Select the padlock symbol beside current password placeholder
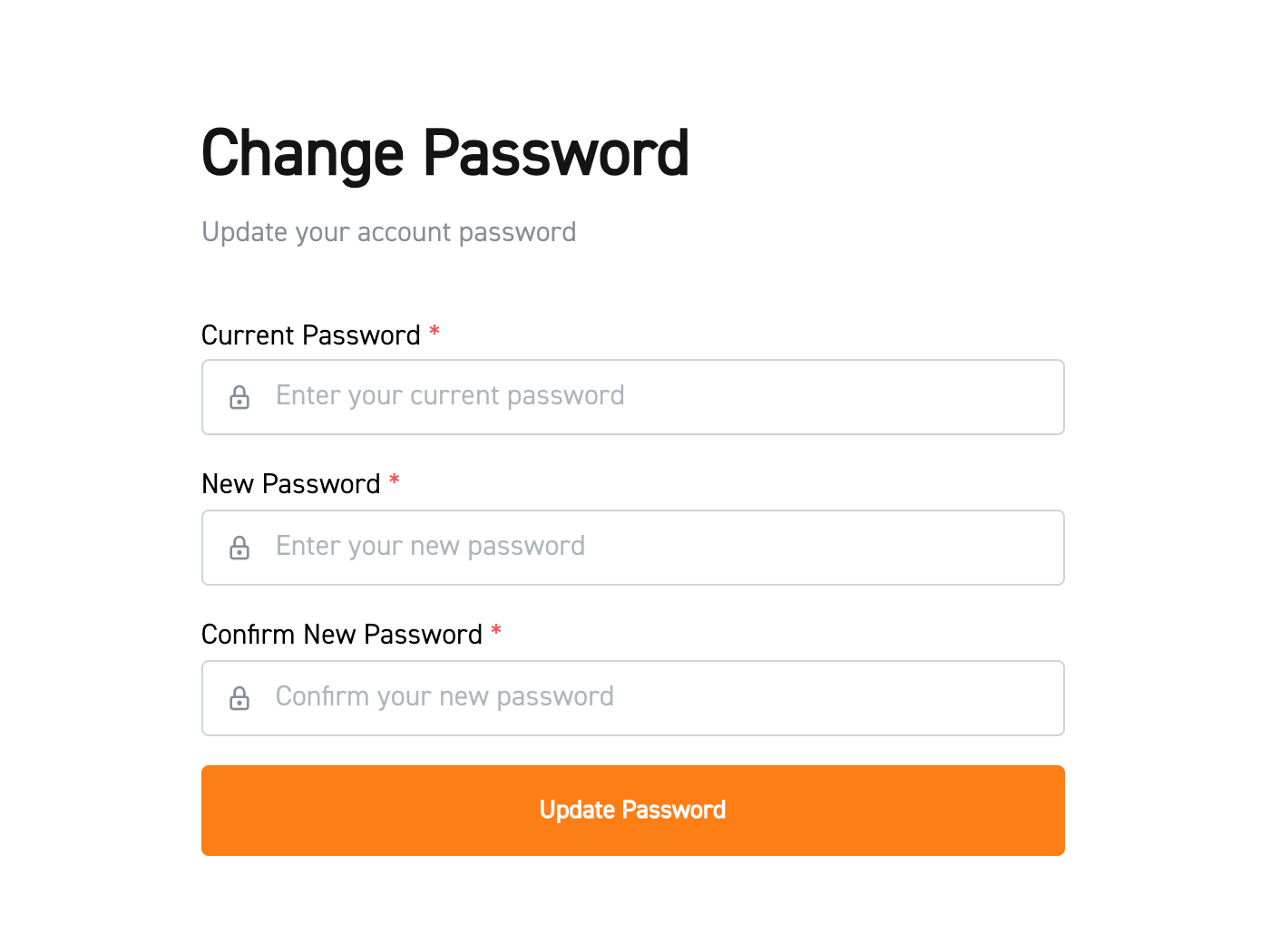 (239, 396)
